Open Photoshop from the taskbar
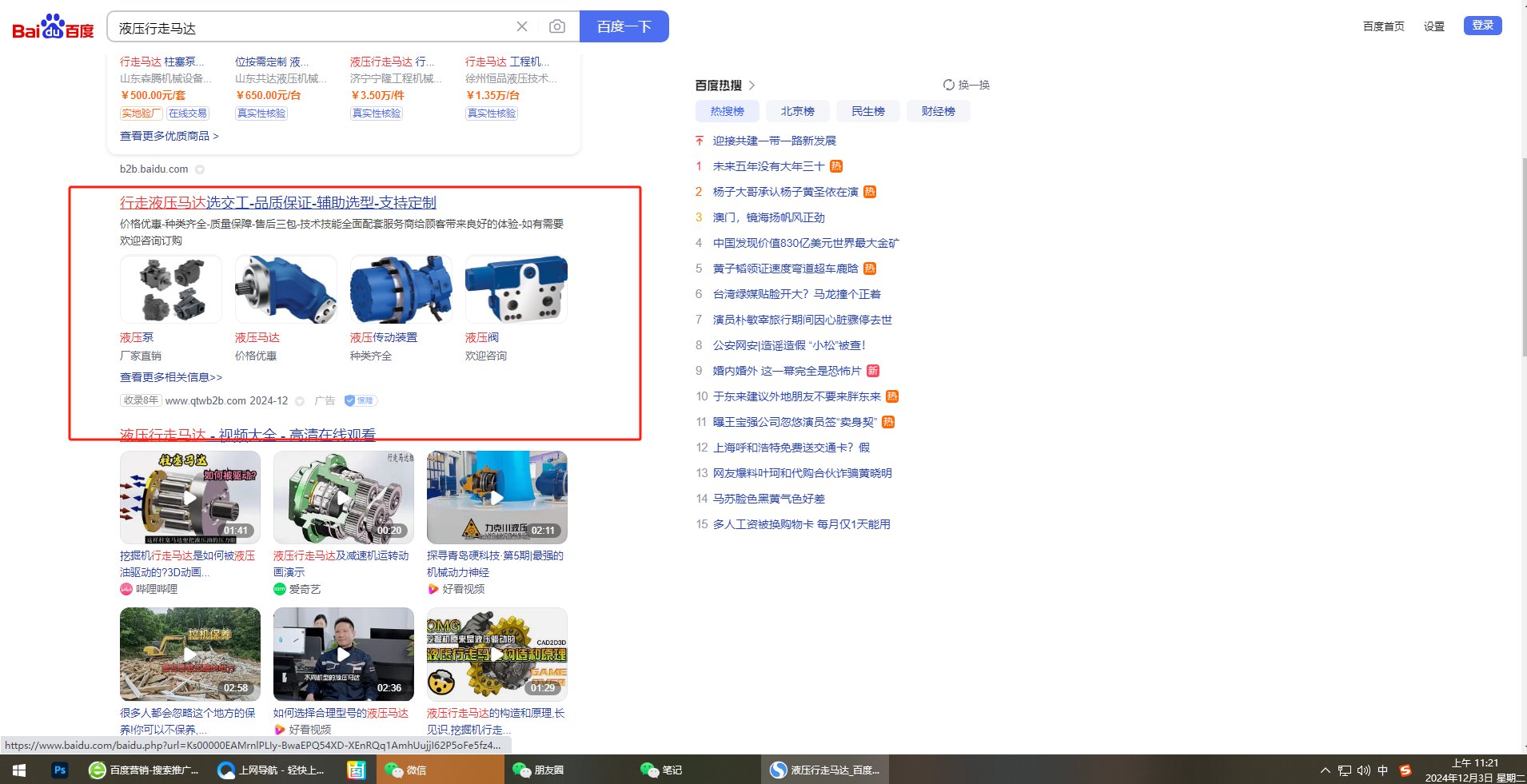Image resolution: width=1527 pixels, height=784 pixels. 59,770
